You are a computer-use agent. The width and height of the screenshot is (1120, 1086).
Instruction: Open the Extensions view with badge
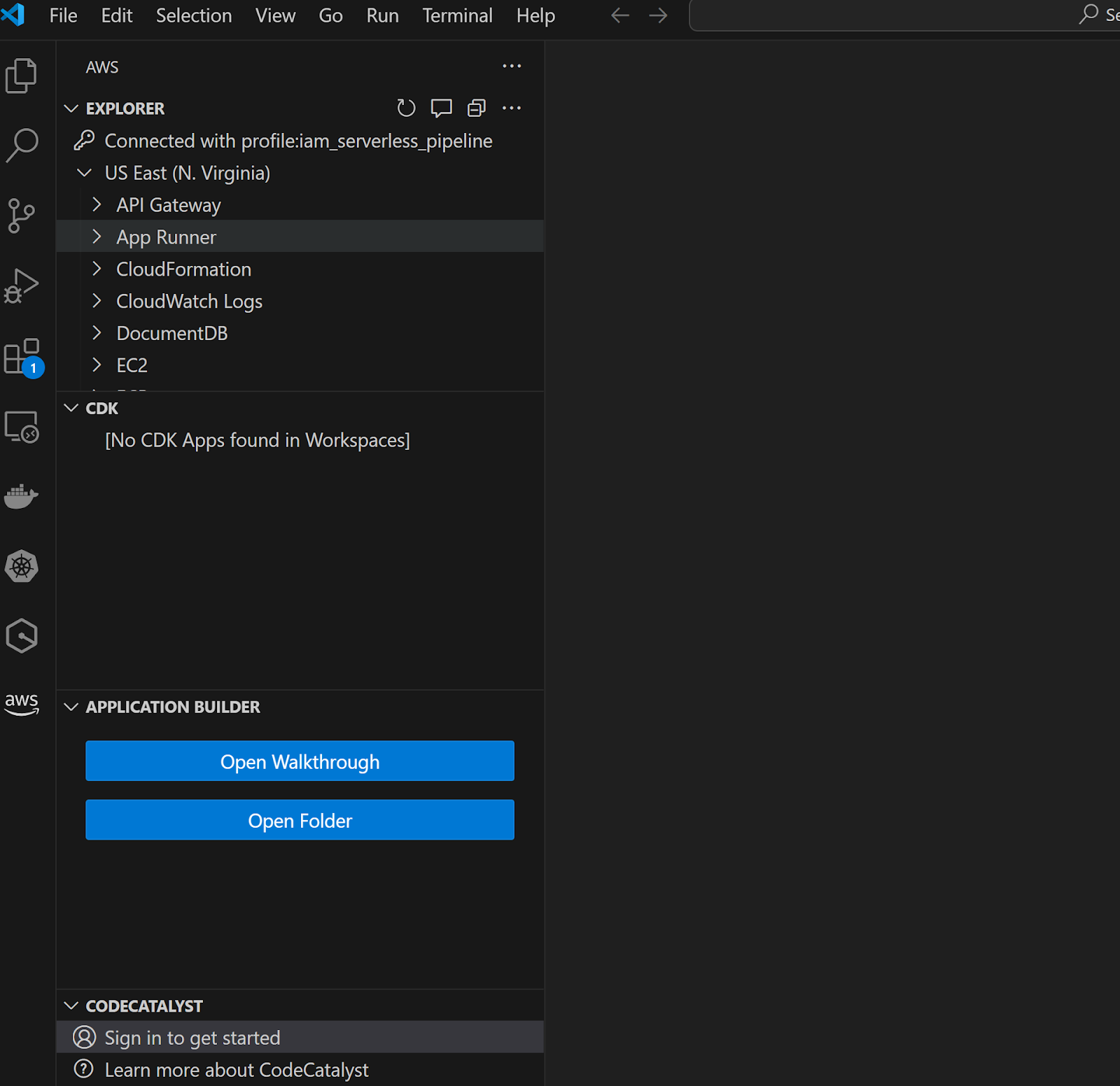23,358
